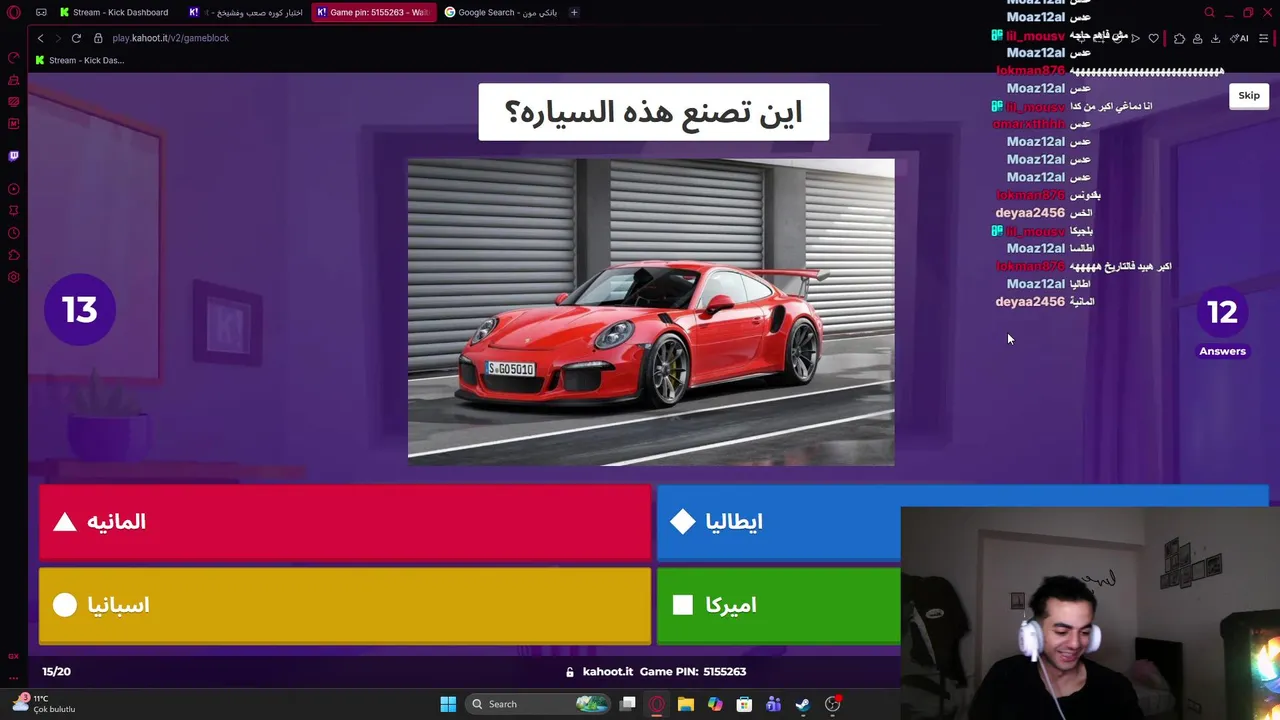
Task: Switch to Stream - Kick Dashboard tab
Action: point(115,12)
